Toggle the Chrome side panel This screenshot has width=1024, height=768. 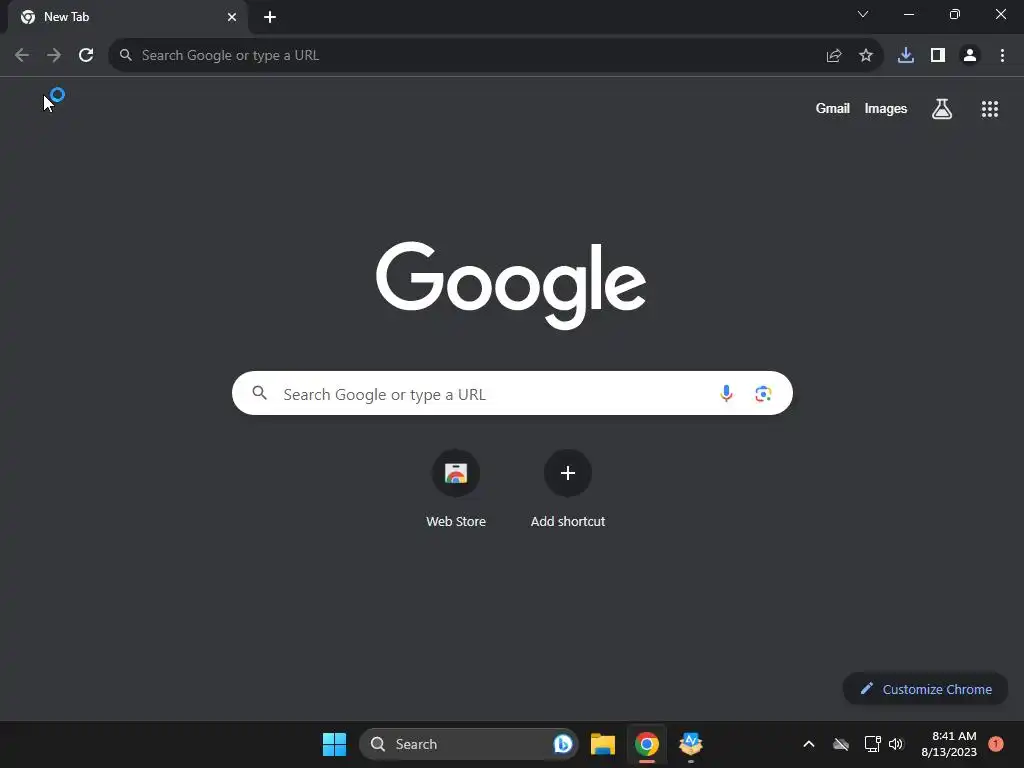point(938,55)
